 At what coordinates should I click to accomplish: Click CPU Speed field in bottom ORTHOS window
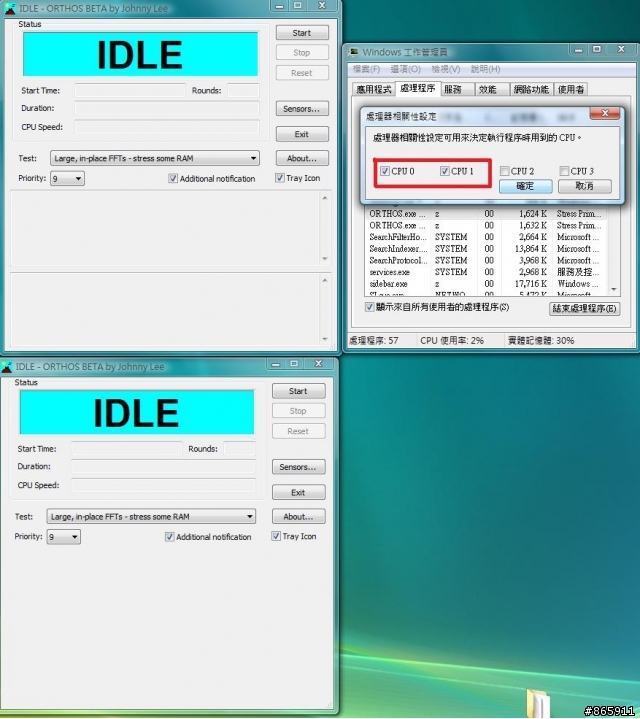(163, 485)
